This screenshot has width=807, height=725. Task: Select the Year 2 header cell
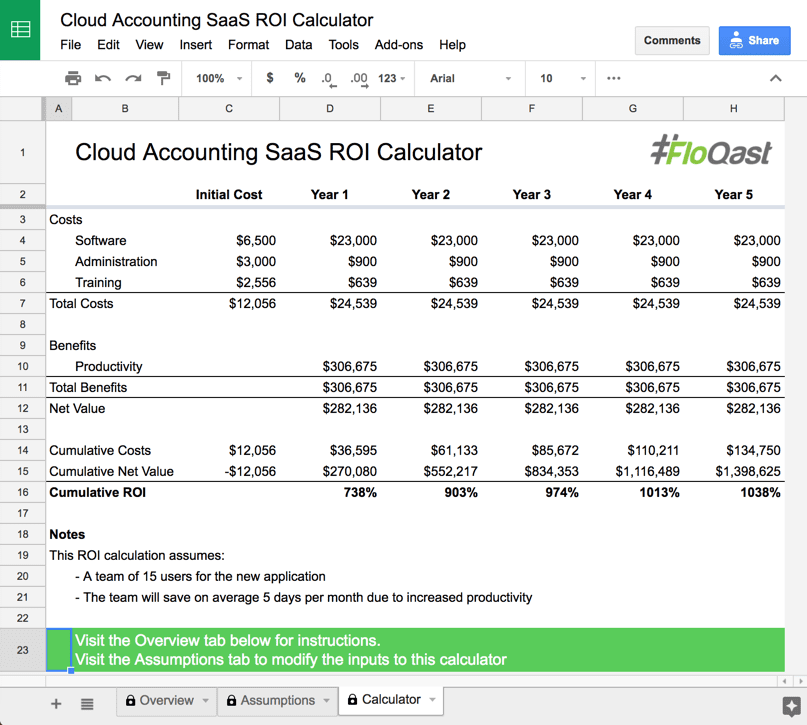pyautogui.click(x=431, y=194)
